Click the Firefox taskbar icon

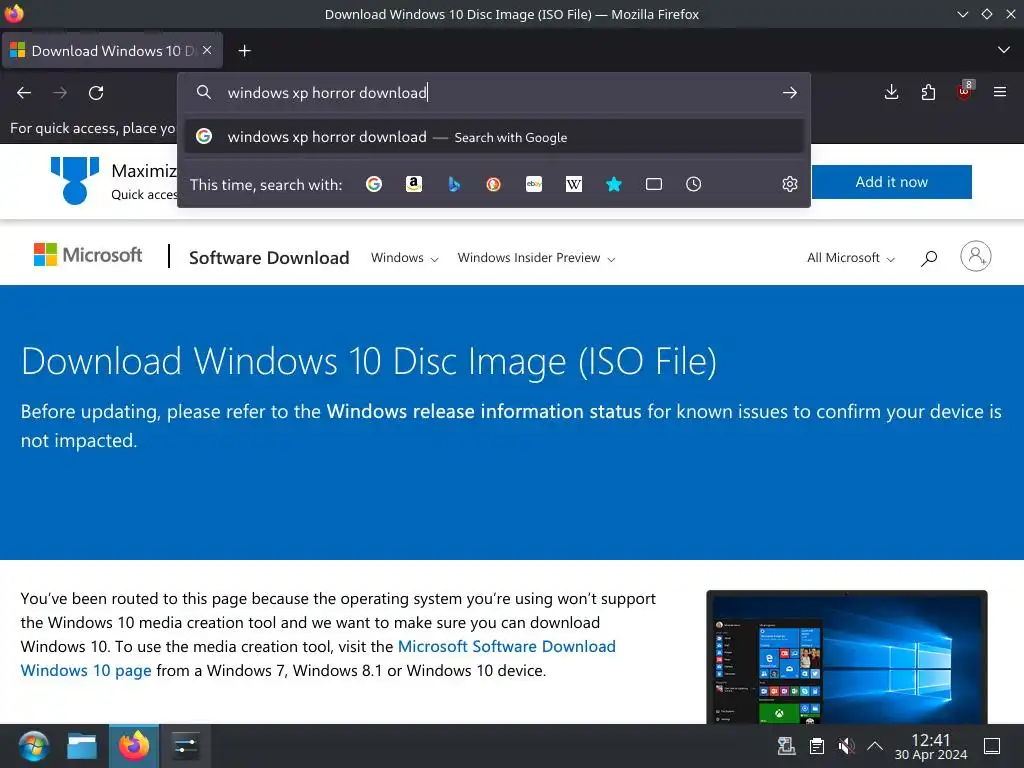click(134, 746)
